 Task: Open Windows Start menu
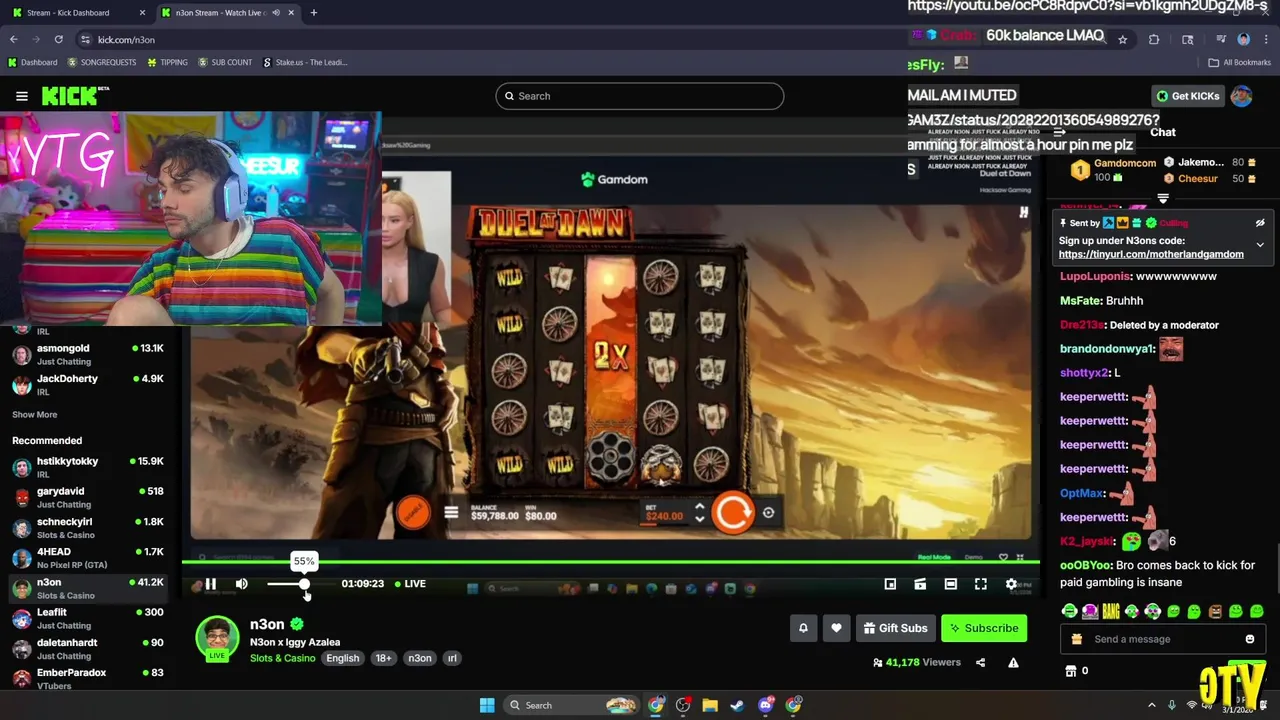point(487,705)
